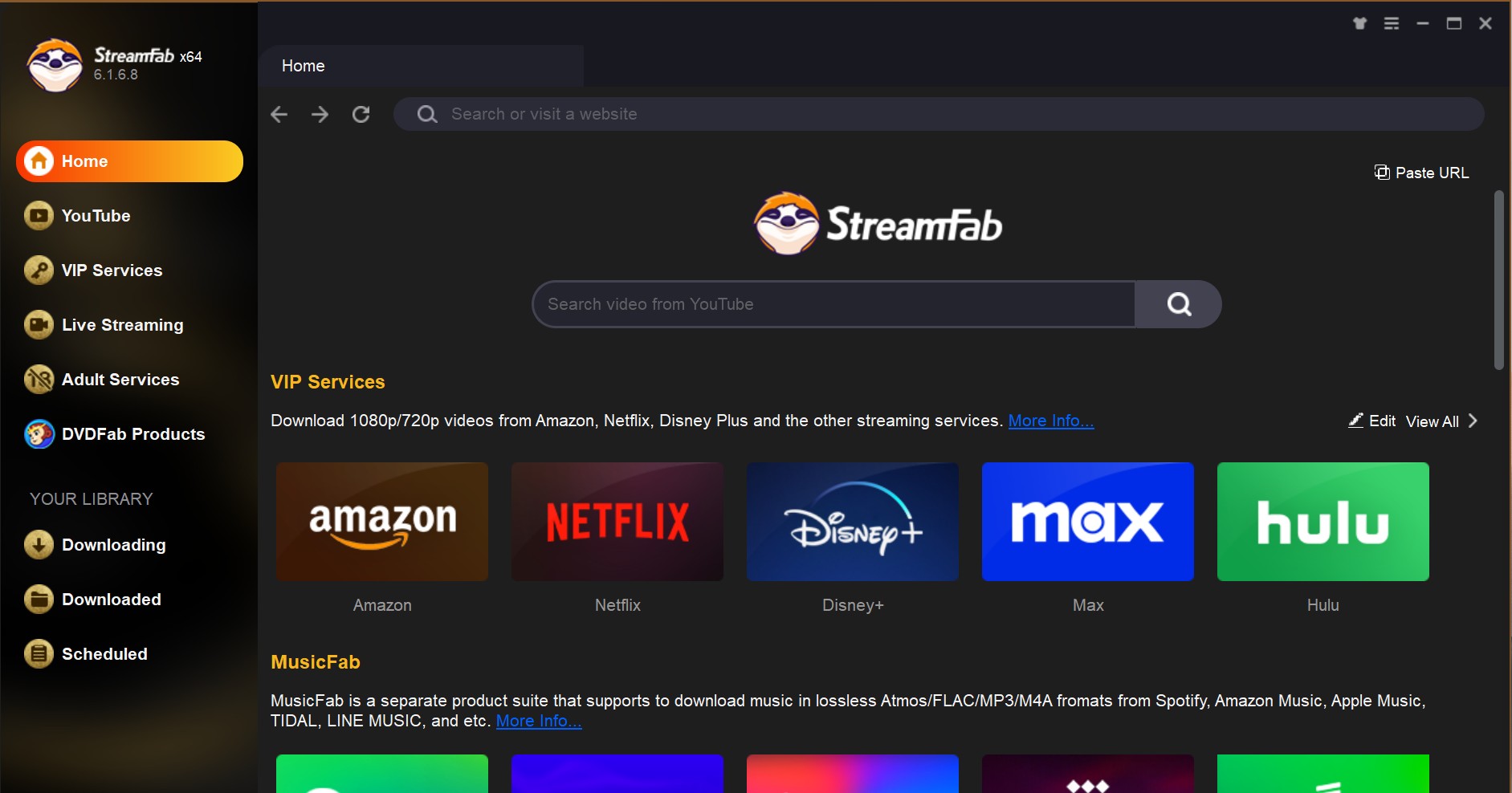Click the Hulu label under its tile

coord(1323,605)
